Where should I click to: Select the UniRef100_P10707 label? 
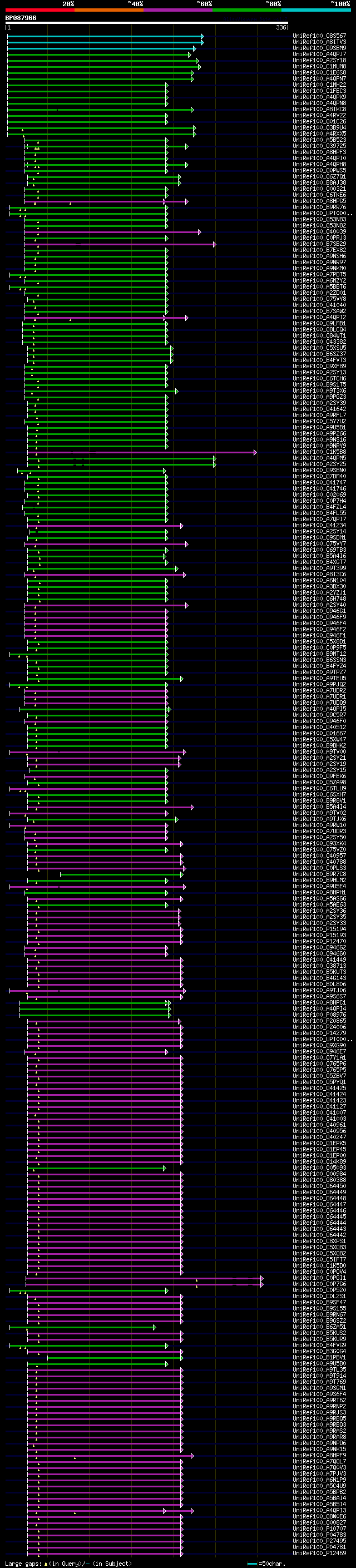pos(319,1529)
